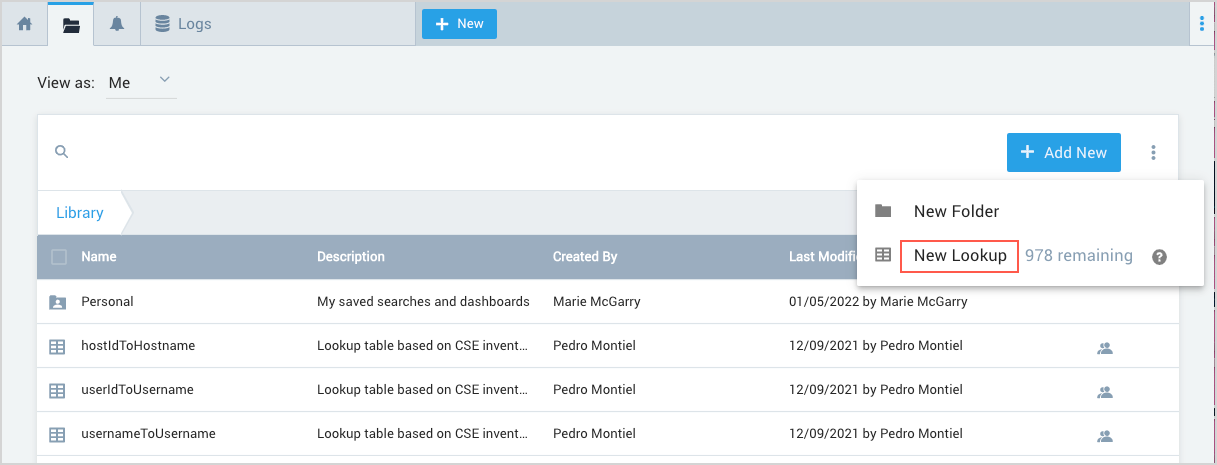Click the library search magnifier icon
Viewport: 1217px width, 465px height.
[x=61, y=152]
